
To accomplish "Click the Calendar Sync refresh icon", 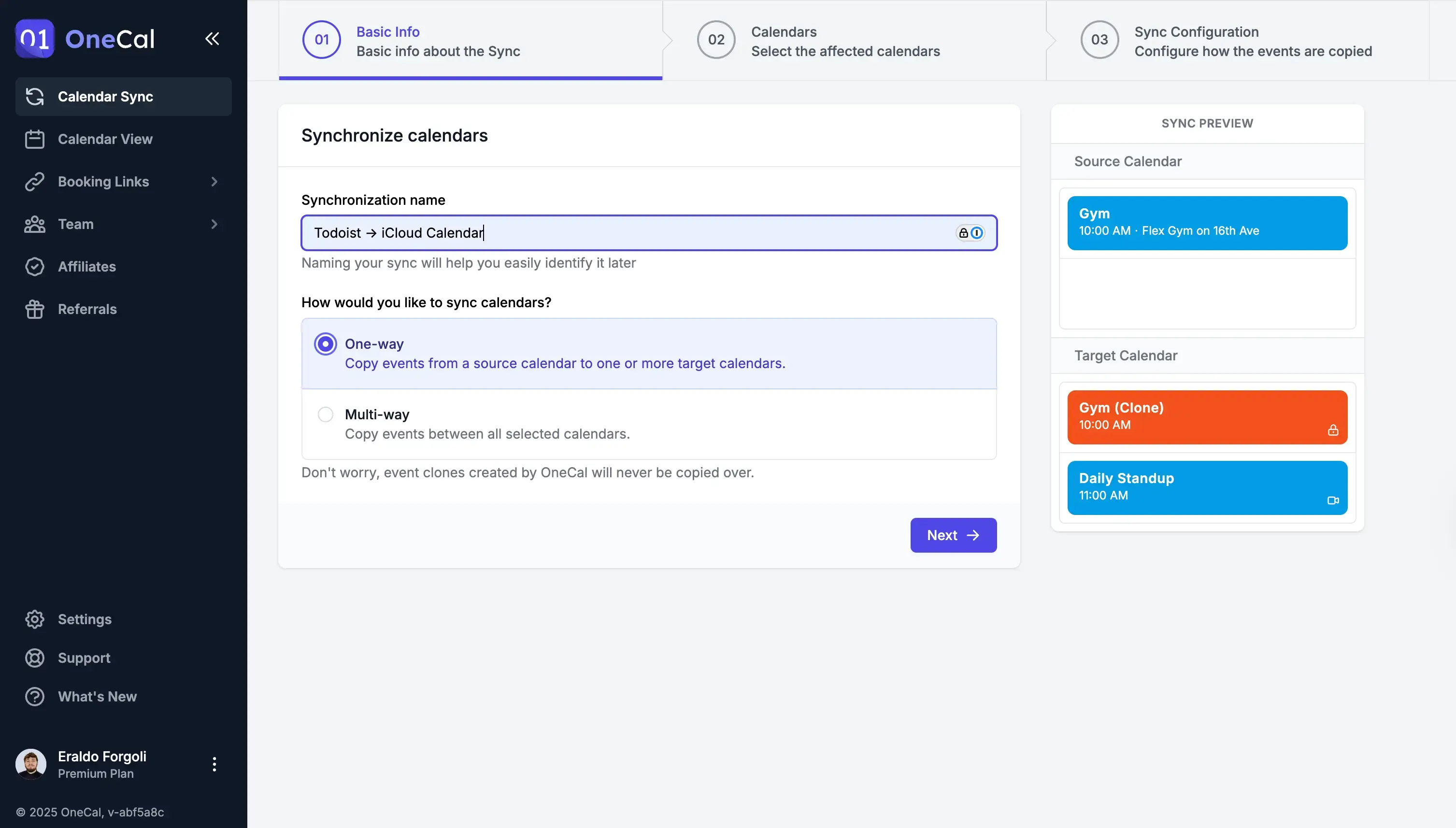I will [35, 97].
